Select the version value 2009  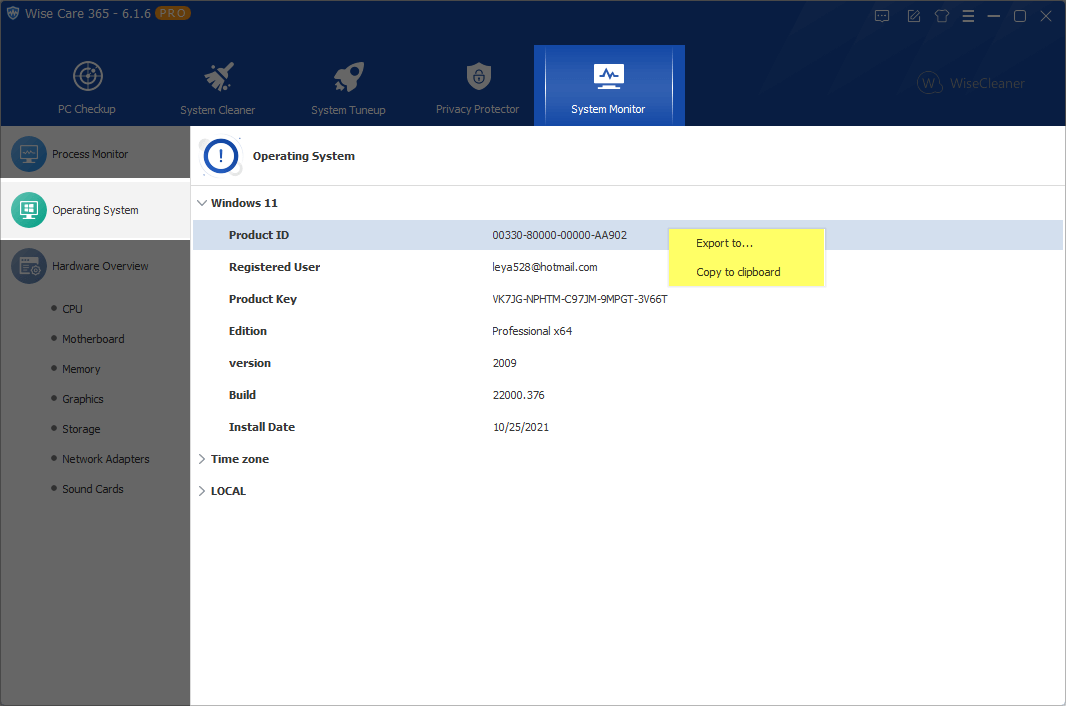504,363
